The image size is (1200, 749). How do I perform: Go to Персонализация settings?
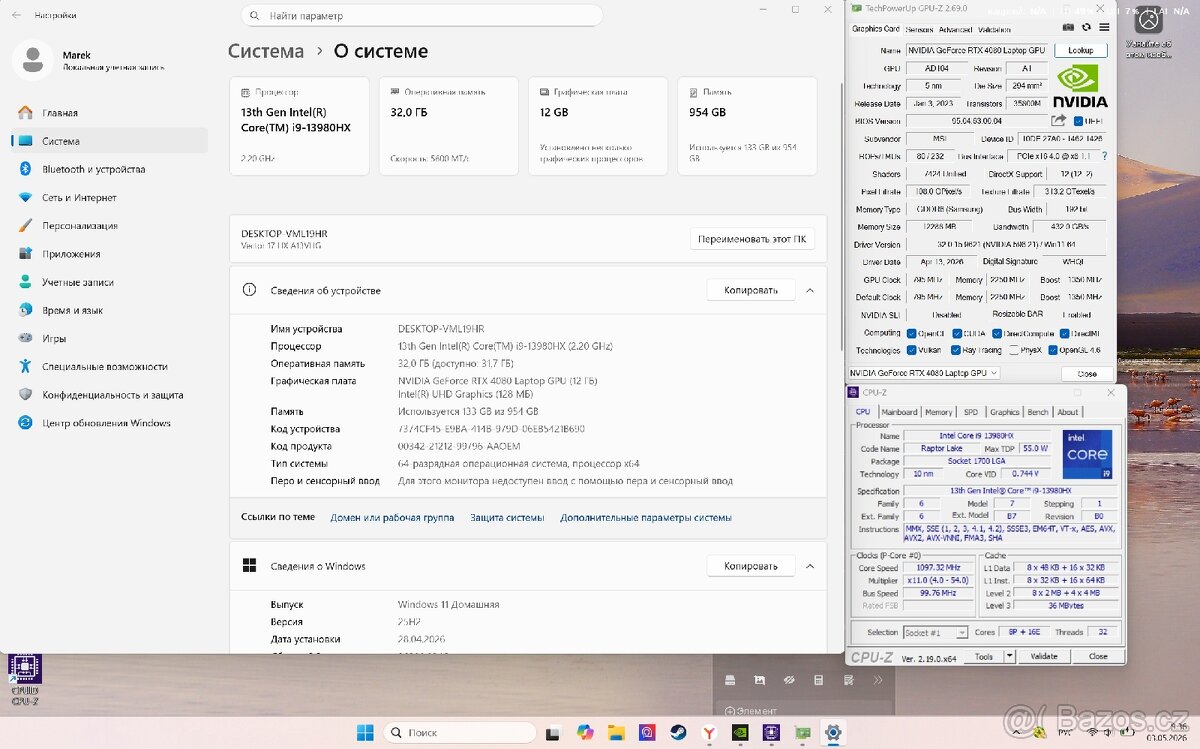click(x=108, y=226)
